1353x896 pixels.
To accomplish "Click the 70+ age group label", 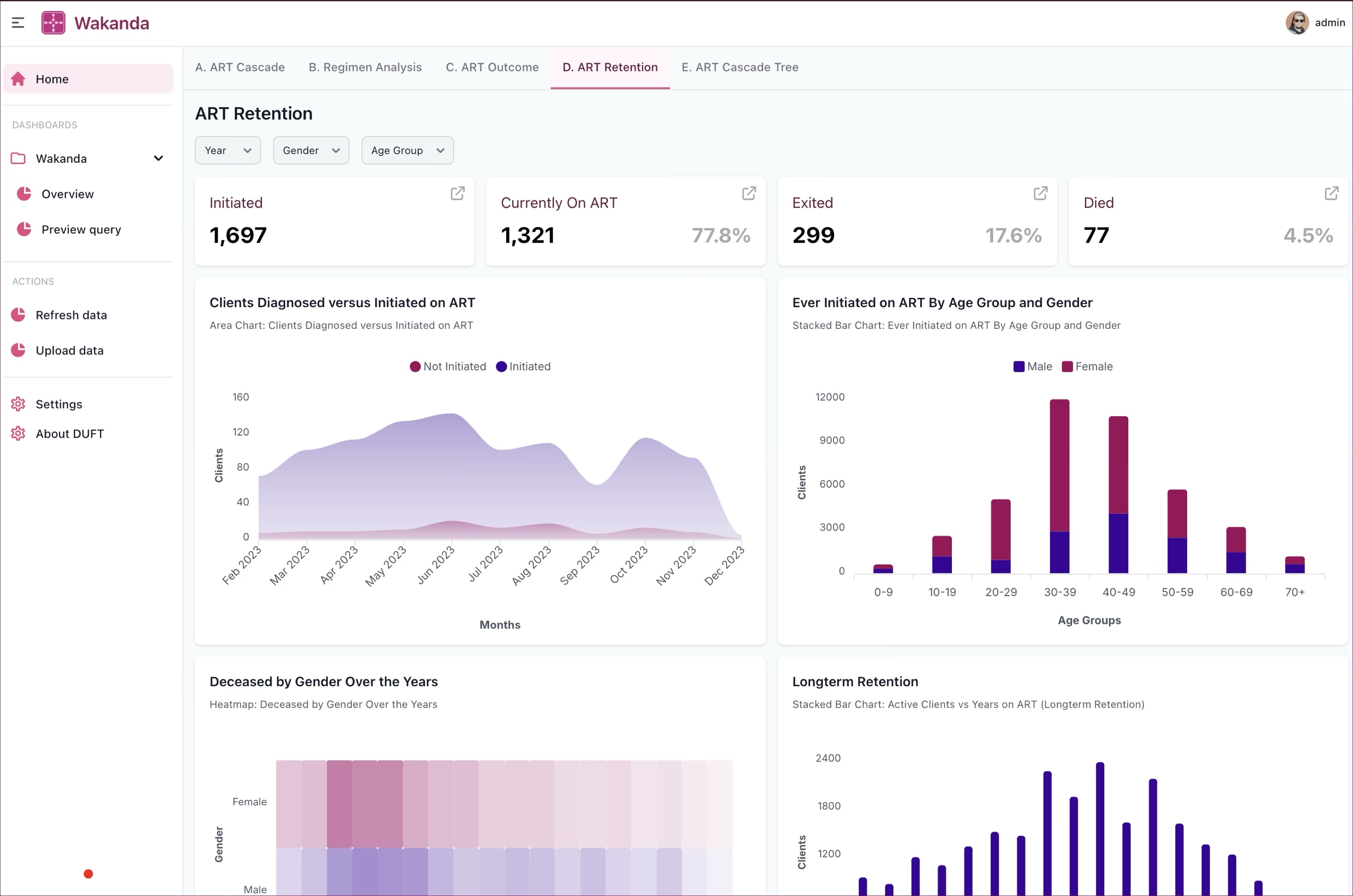I will (x=1295, y=592).
